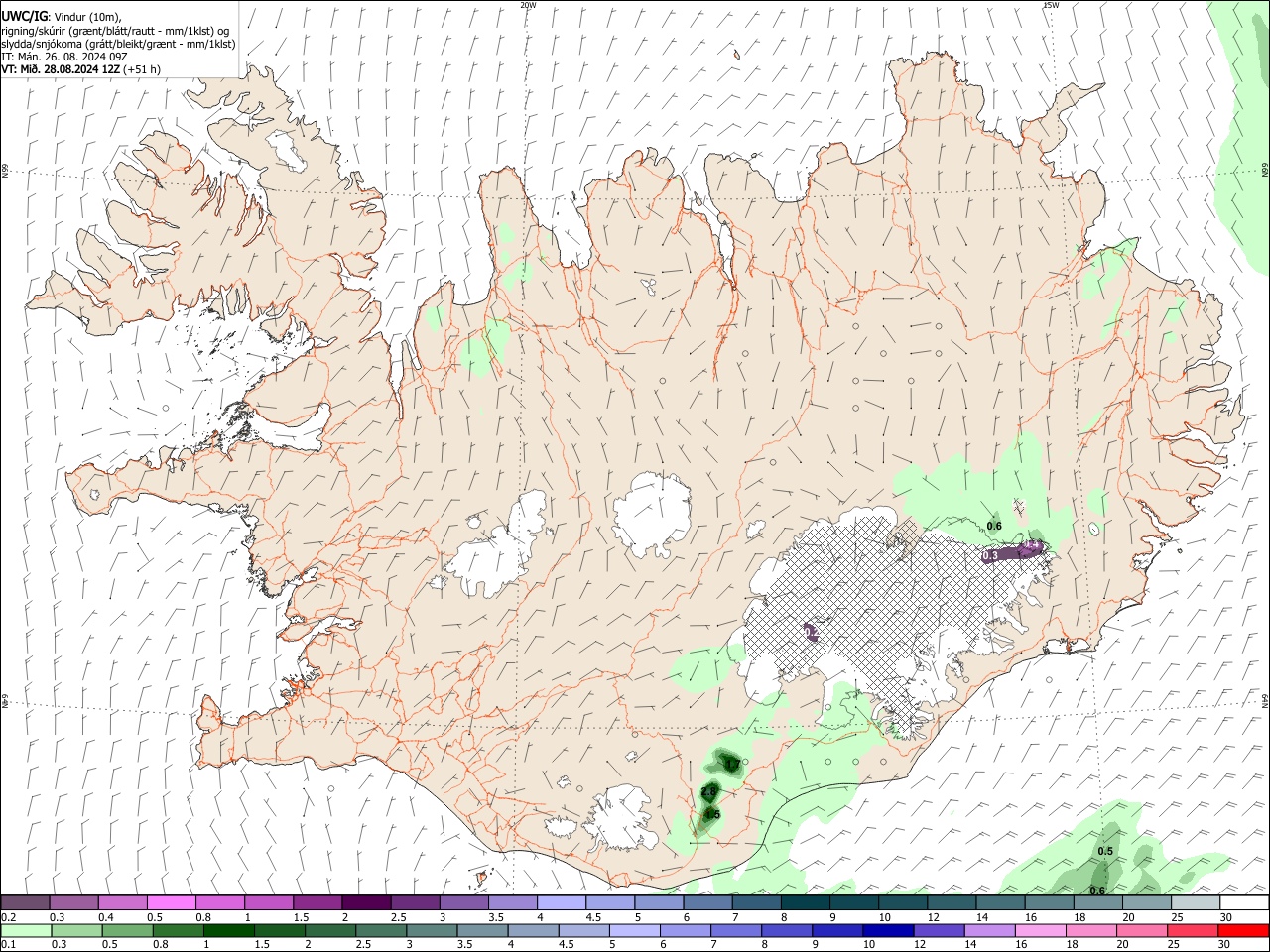Pick the 3 swatch in the upper legend row

click(x=463, y=902)
